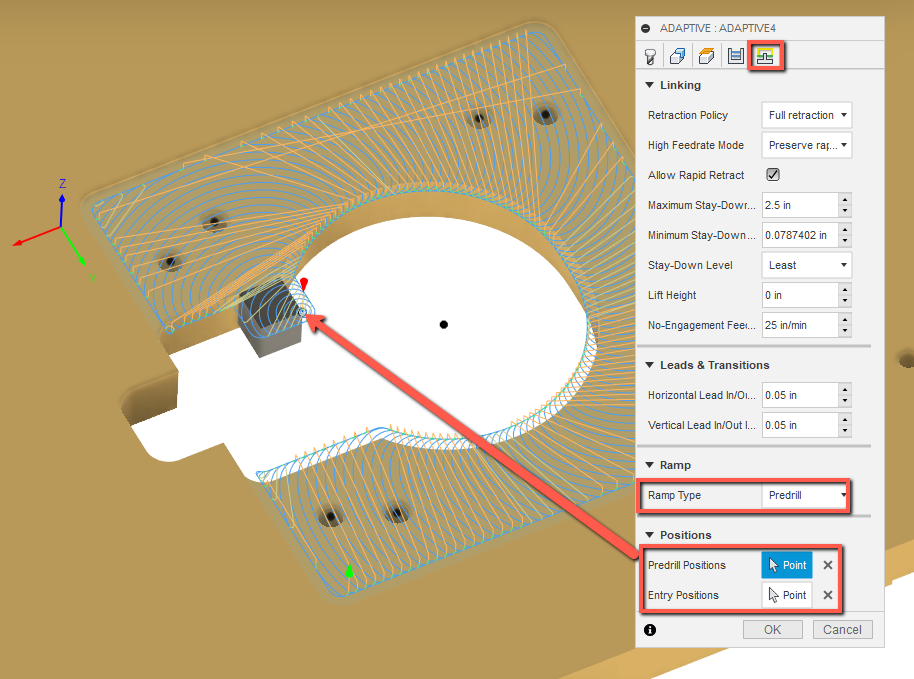Confirm the operation with OK

tap(772, 629)
